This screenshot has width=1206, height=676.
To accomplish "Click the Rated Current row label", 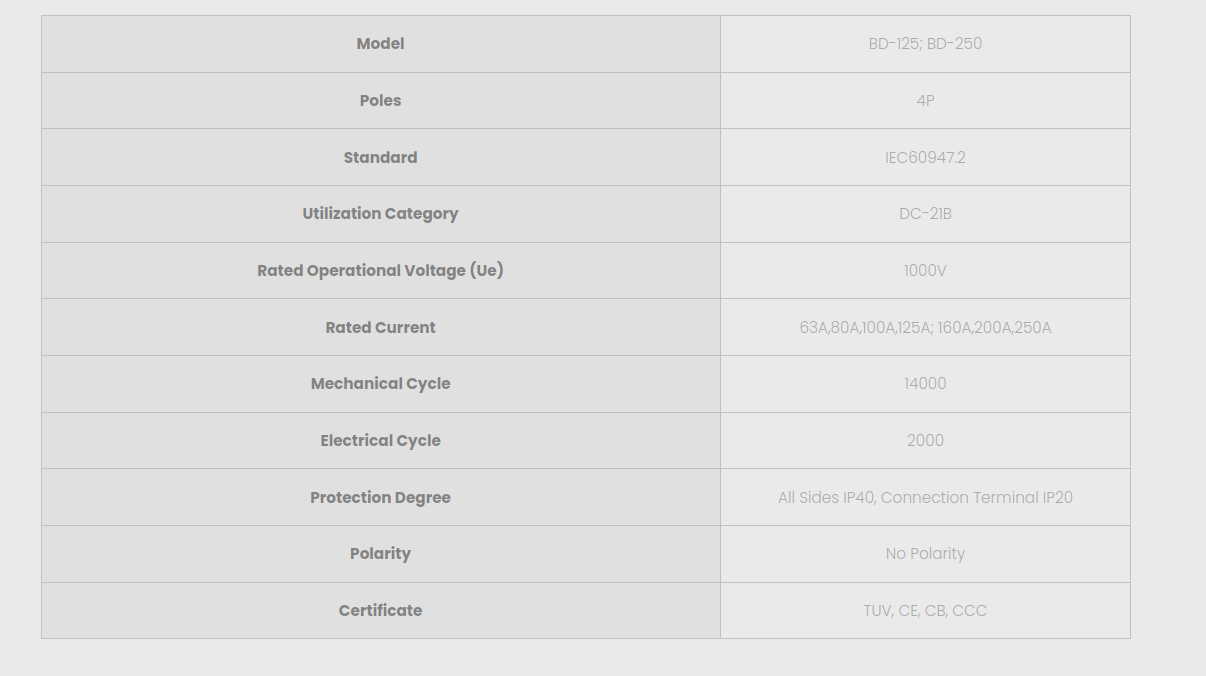I will tap(380, 327).
